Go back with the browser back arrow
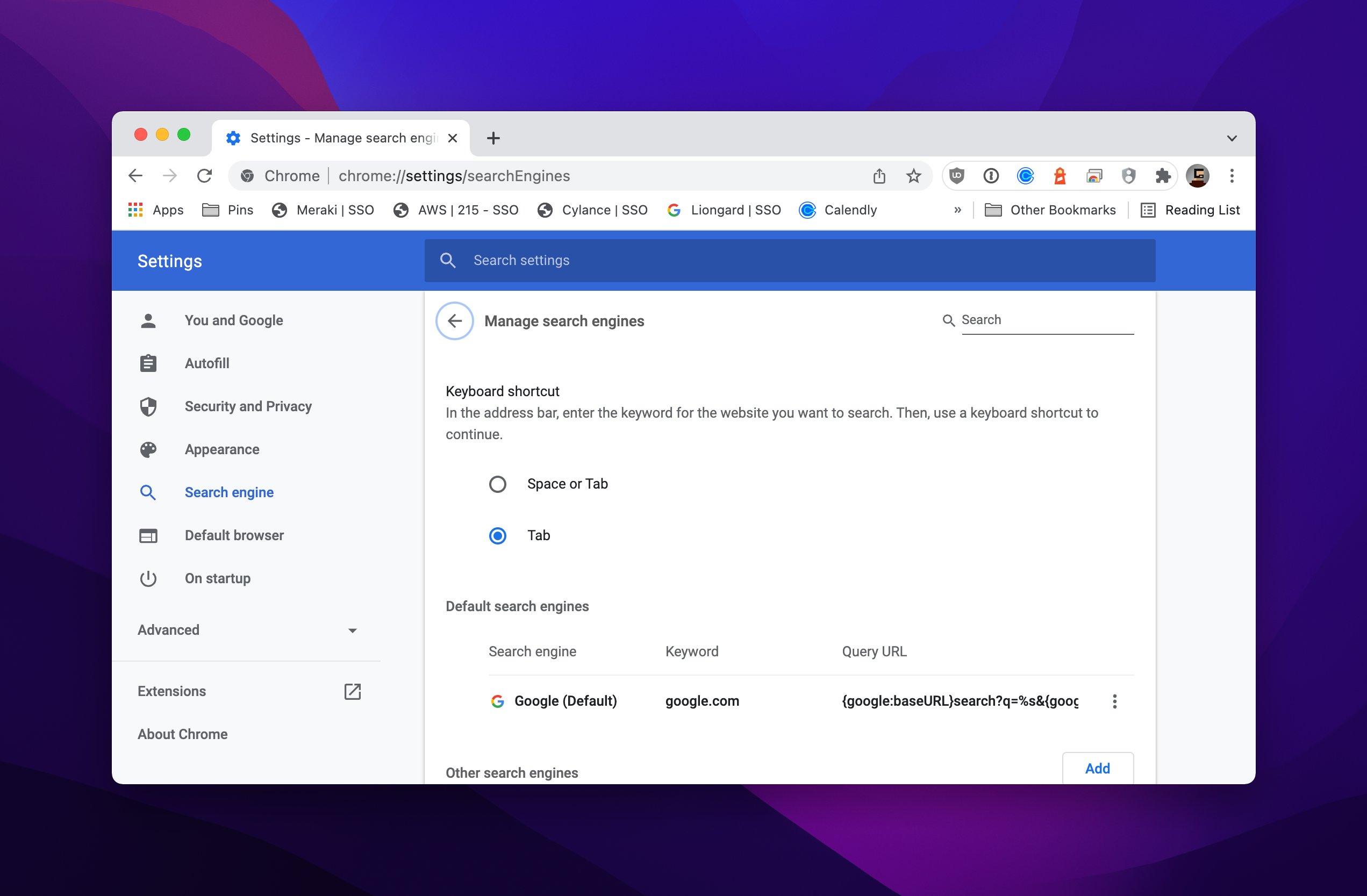The image size is (1367, 896). pyautogui.click(x=135, y=176)
